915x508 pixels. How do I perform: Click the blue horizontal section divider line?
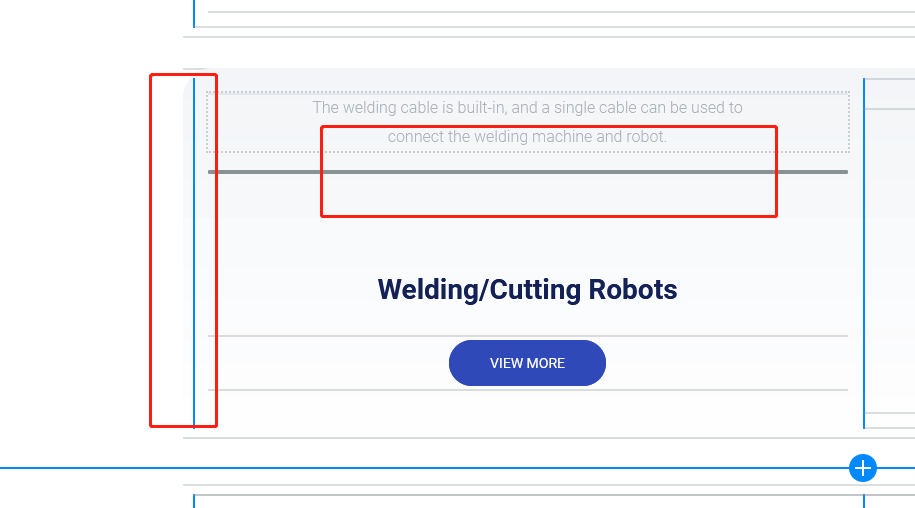coord(400,467)
